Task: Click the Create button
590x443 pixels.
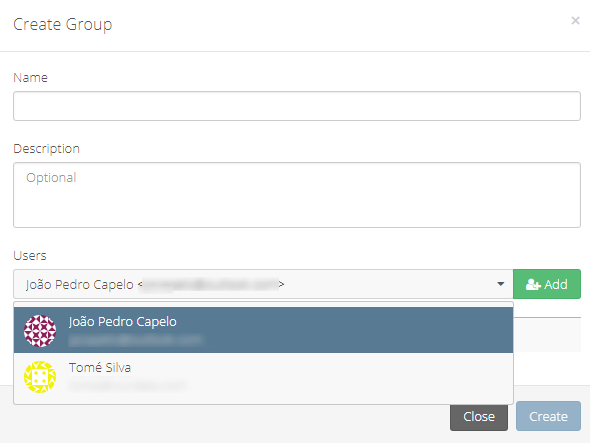Action: (x=548, y=416)
